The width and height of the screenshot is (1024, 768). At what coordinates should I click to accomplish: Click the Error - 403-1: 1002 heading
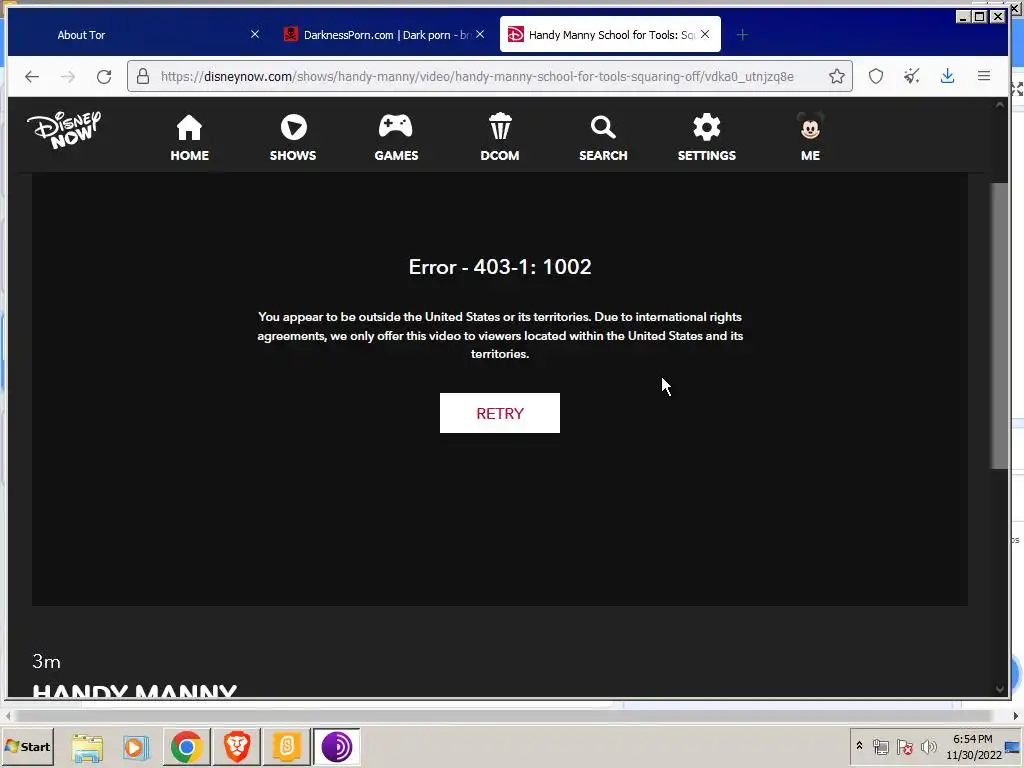[500, 266]
